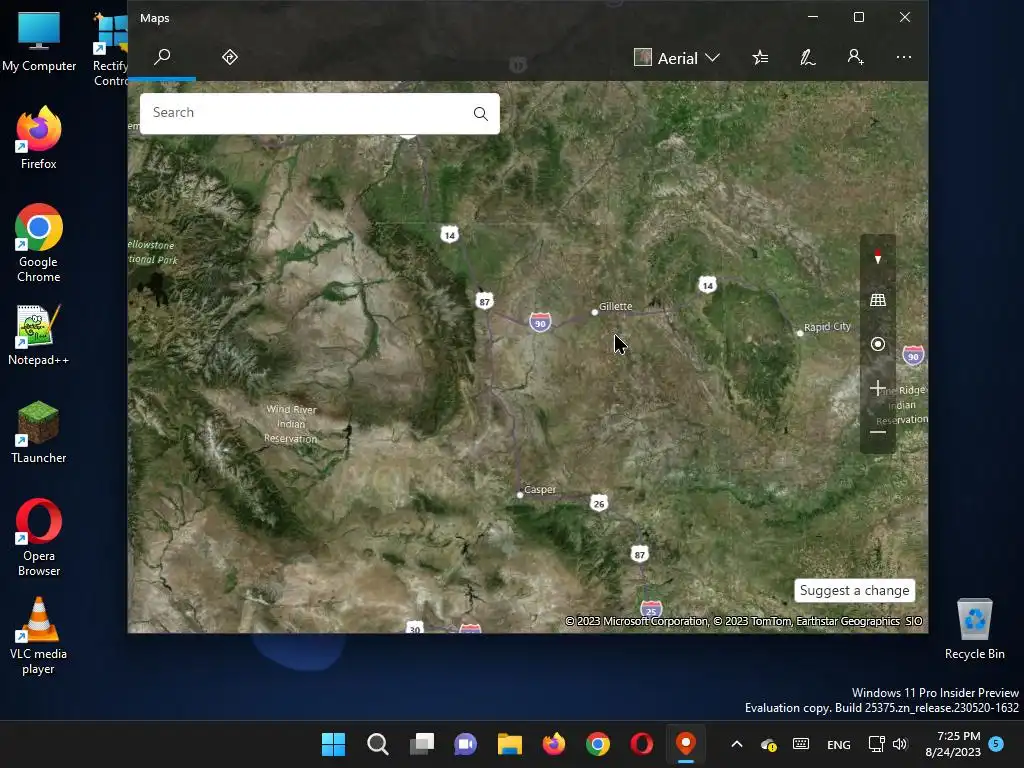
Task: Open touch keyboard tray icon
Action: coord(801,744)
